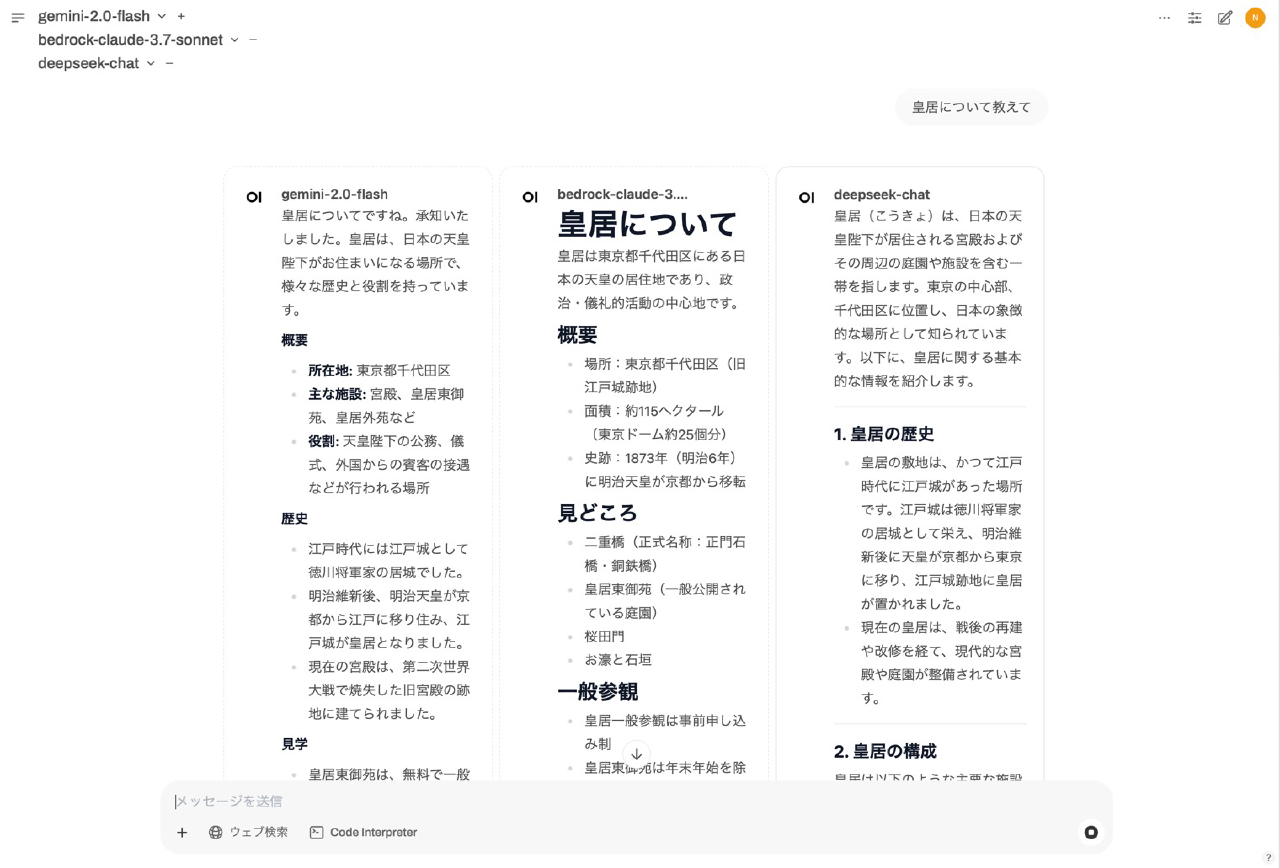Expand the bedrock-claude-3.7-sonnet model dropdown
This screenshot has height=868, width=1280.
[234, 40]
